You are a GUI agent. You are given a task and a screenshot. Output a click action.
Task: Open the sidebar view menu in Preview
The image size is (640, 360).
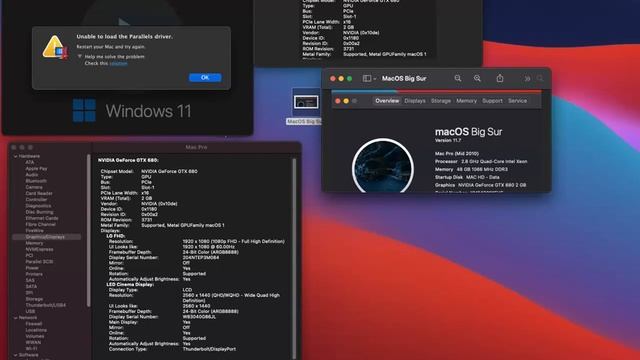tap(369, 78)
